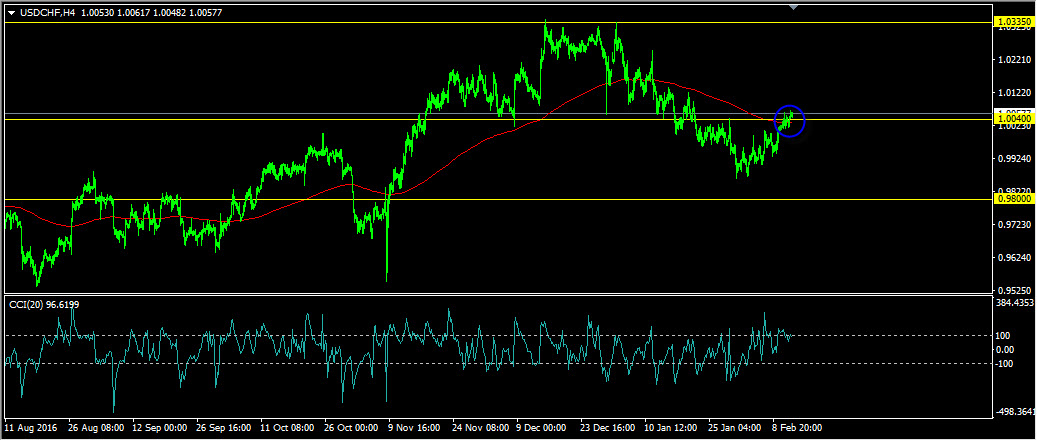Click the chart shift triangle marker at top
The width and height of the screenshot is (1037, 441).
pos(794,7)
